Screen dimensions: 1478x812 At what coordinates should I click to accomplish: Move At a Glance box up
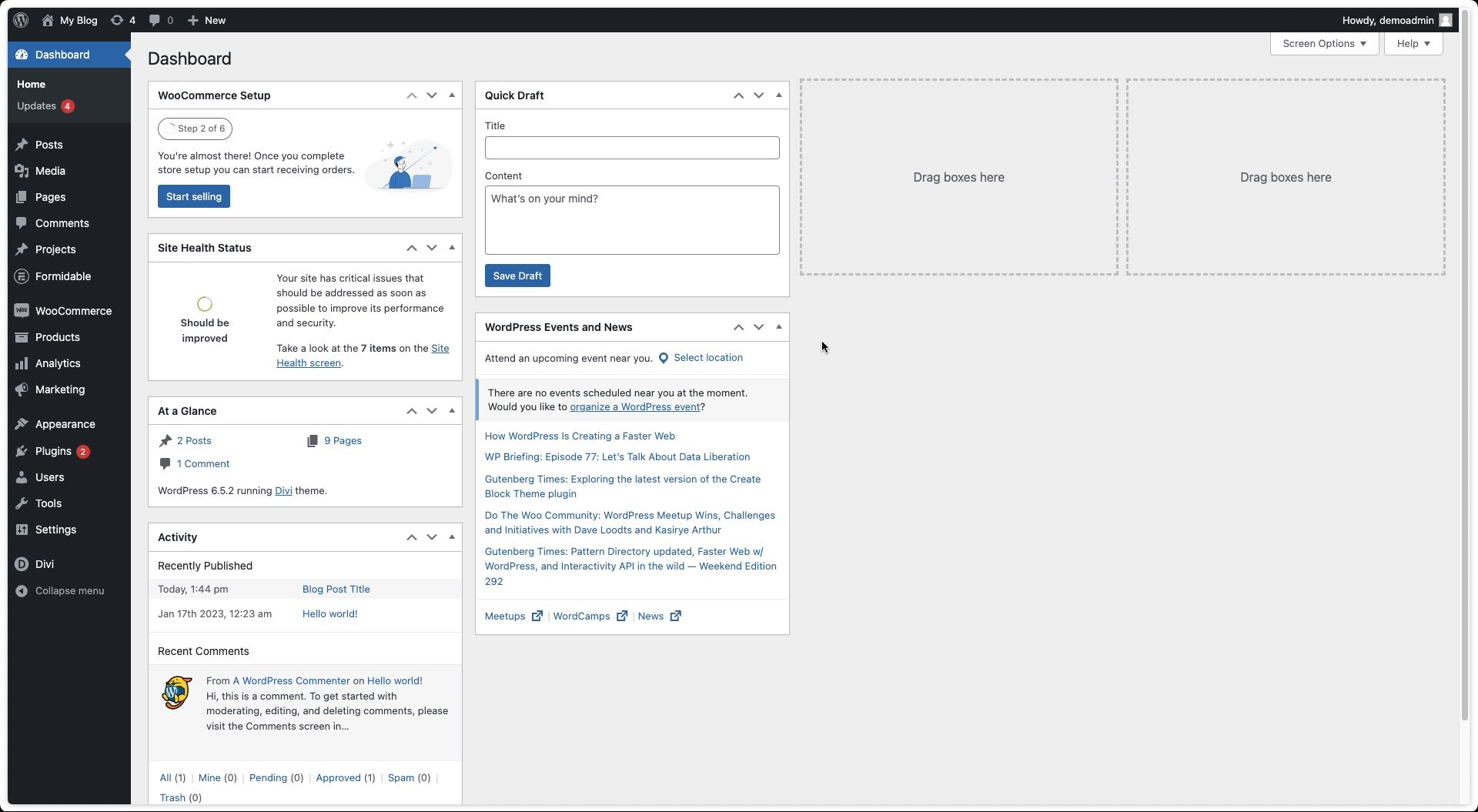coord(412,411)
